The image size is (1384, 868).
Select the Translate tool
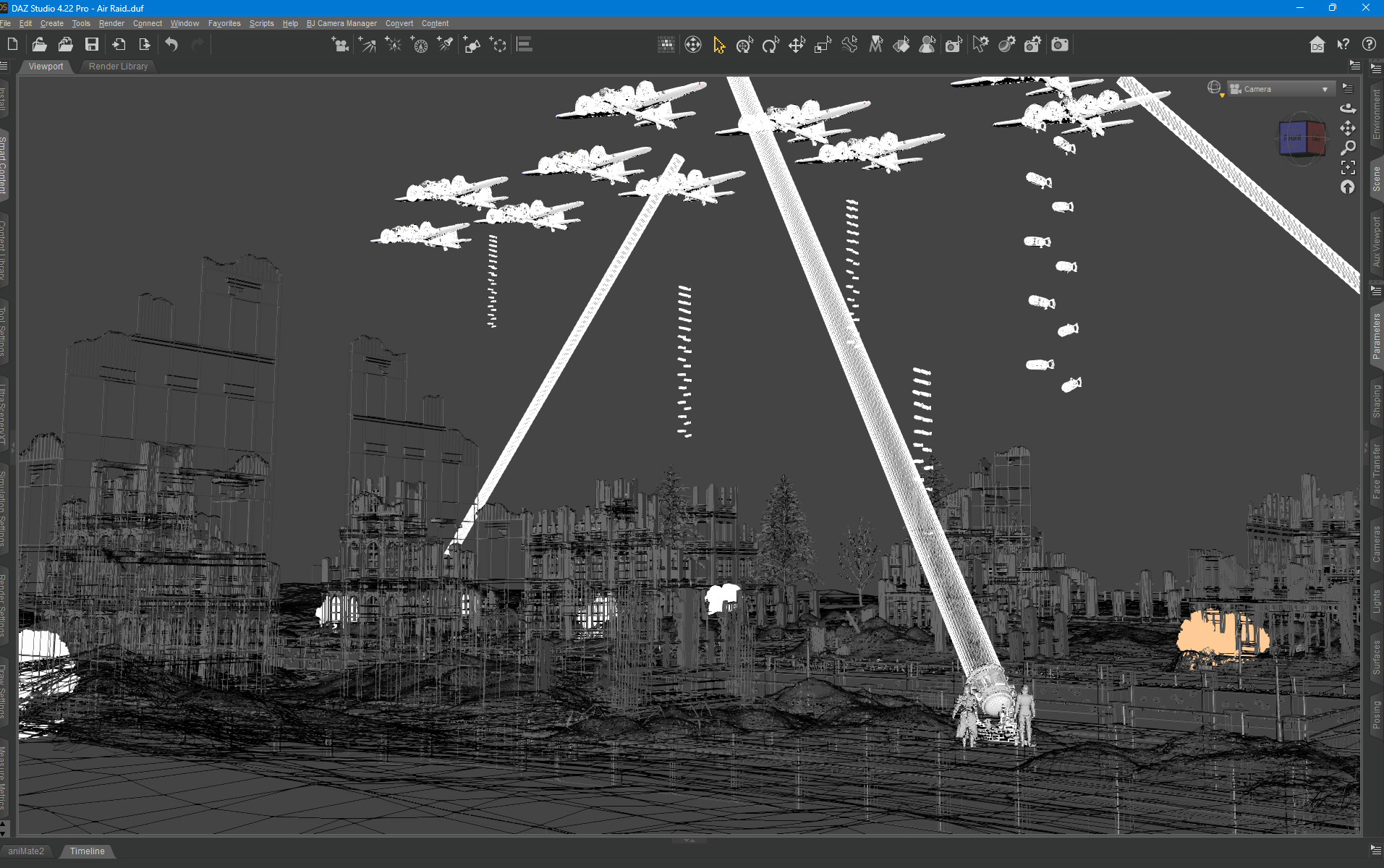[797, 45]
